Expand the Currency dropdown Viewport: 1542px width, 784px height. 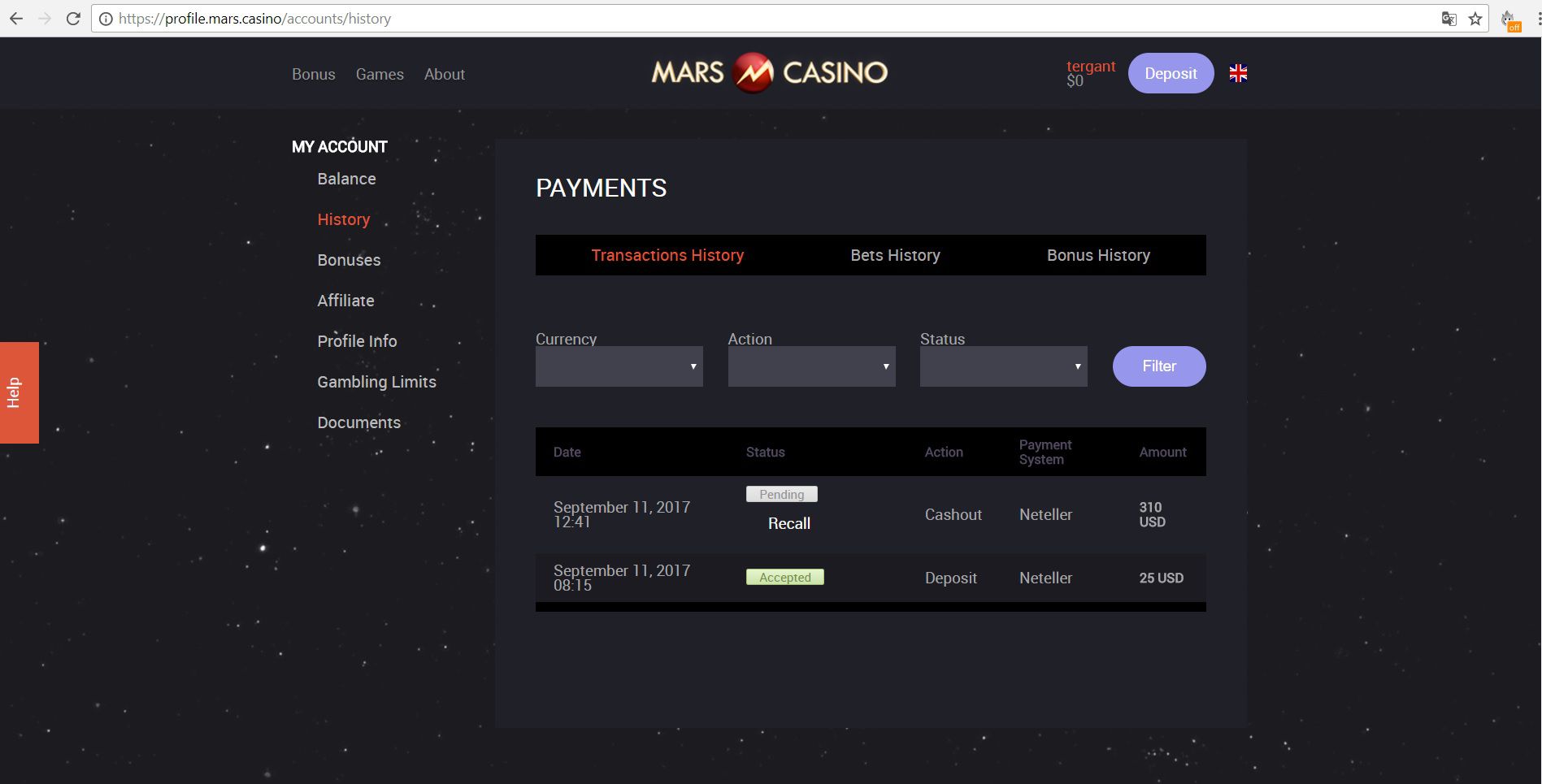point(619,366)
